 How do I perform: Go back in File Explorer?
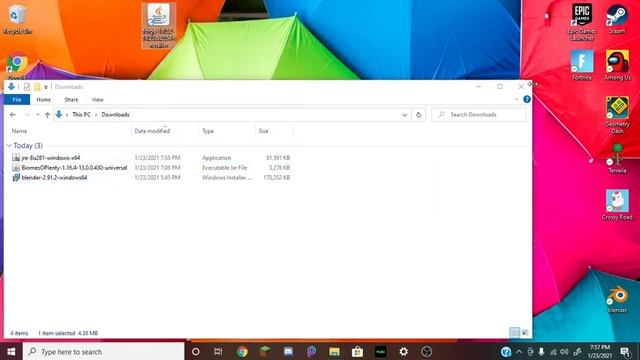pos(13,115)
